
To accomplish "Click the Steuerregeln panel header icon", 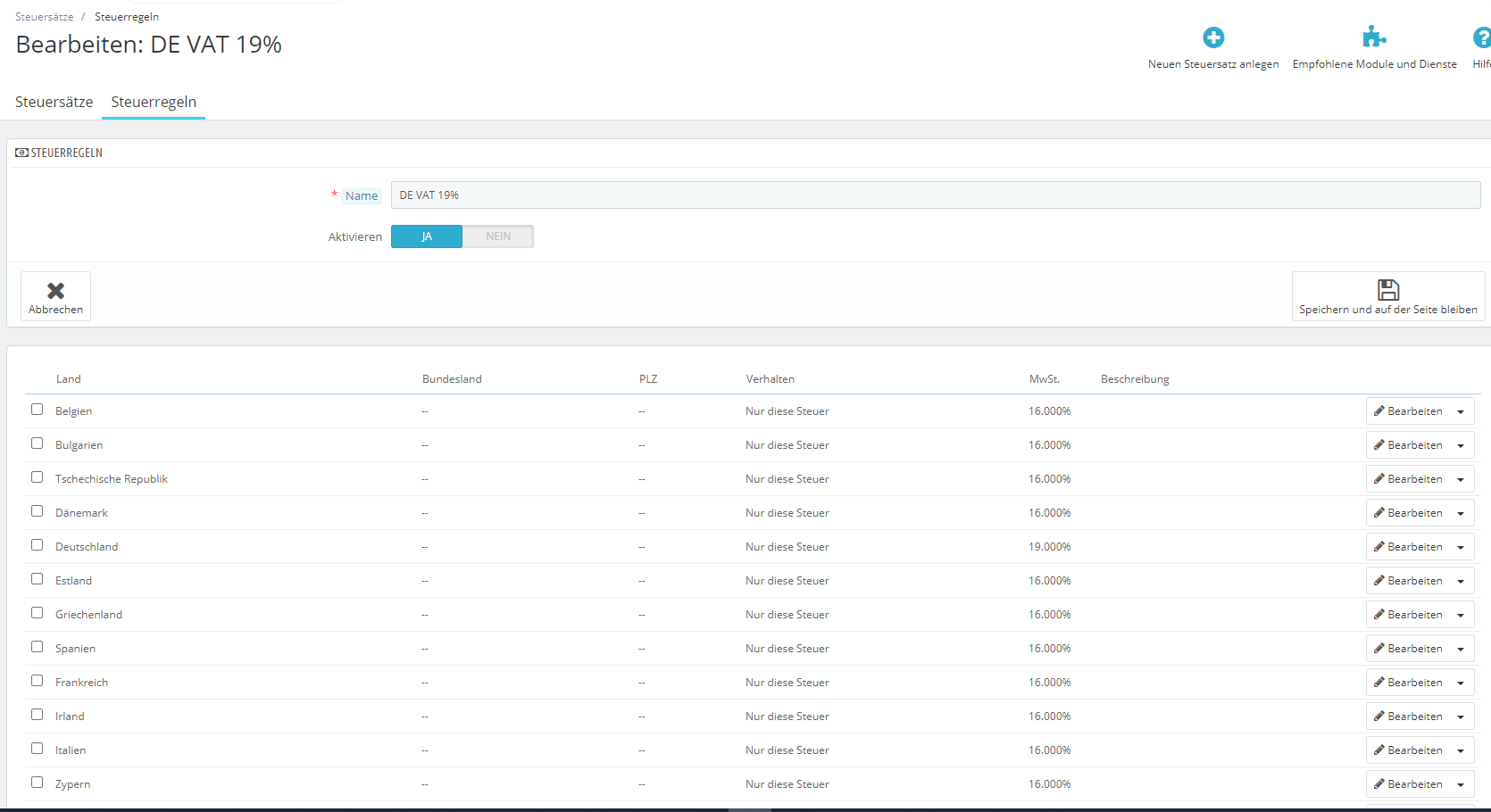I will click(x=21, y=153).
